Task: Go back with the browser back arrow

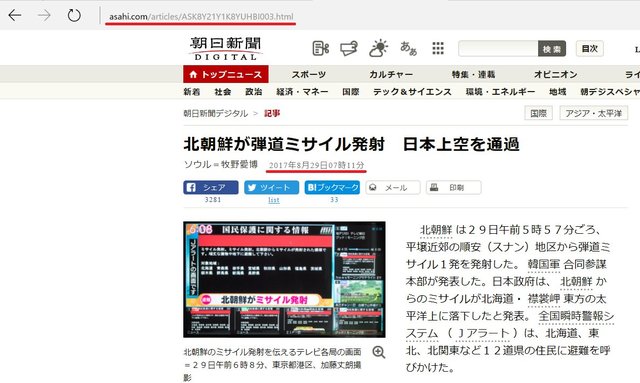Action: [15, 16]
